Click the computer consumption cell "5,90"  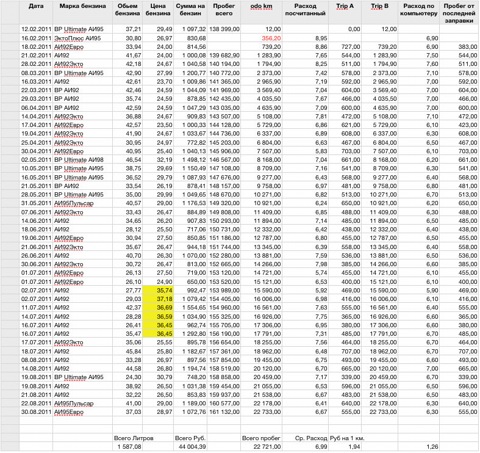pyautogui.click(x=419, y=290)
